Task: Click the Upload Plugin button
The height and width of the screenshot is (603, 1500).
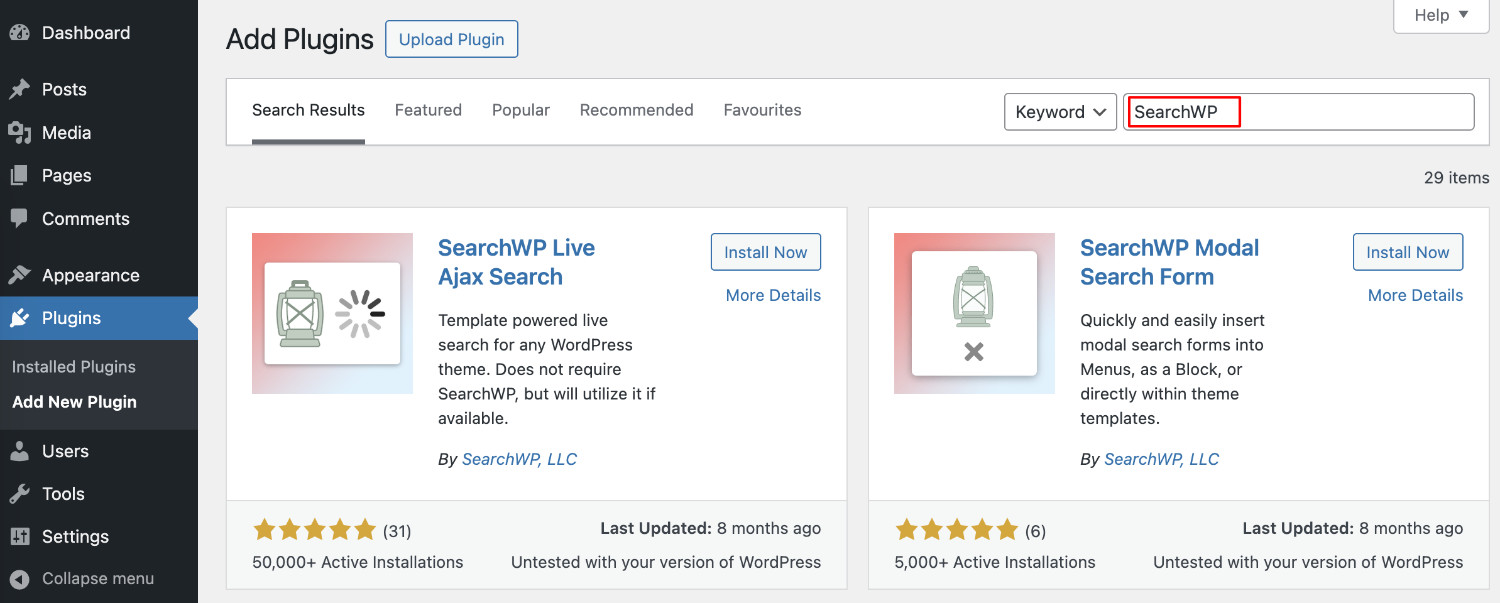Action: [451, 39]
